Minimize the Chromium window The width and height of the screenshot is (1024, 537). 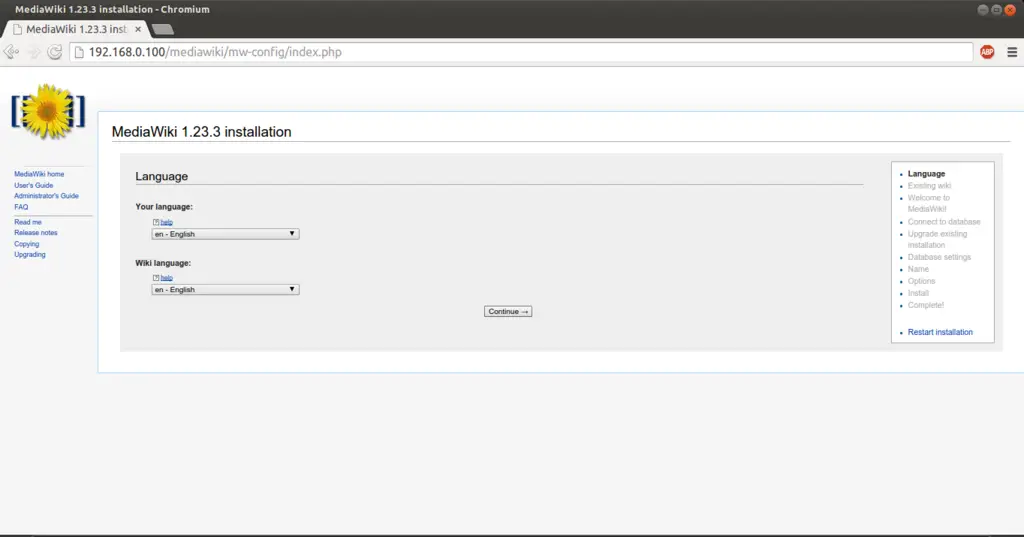coord(983,10)
